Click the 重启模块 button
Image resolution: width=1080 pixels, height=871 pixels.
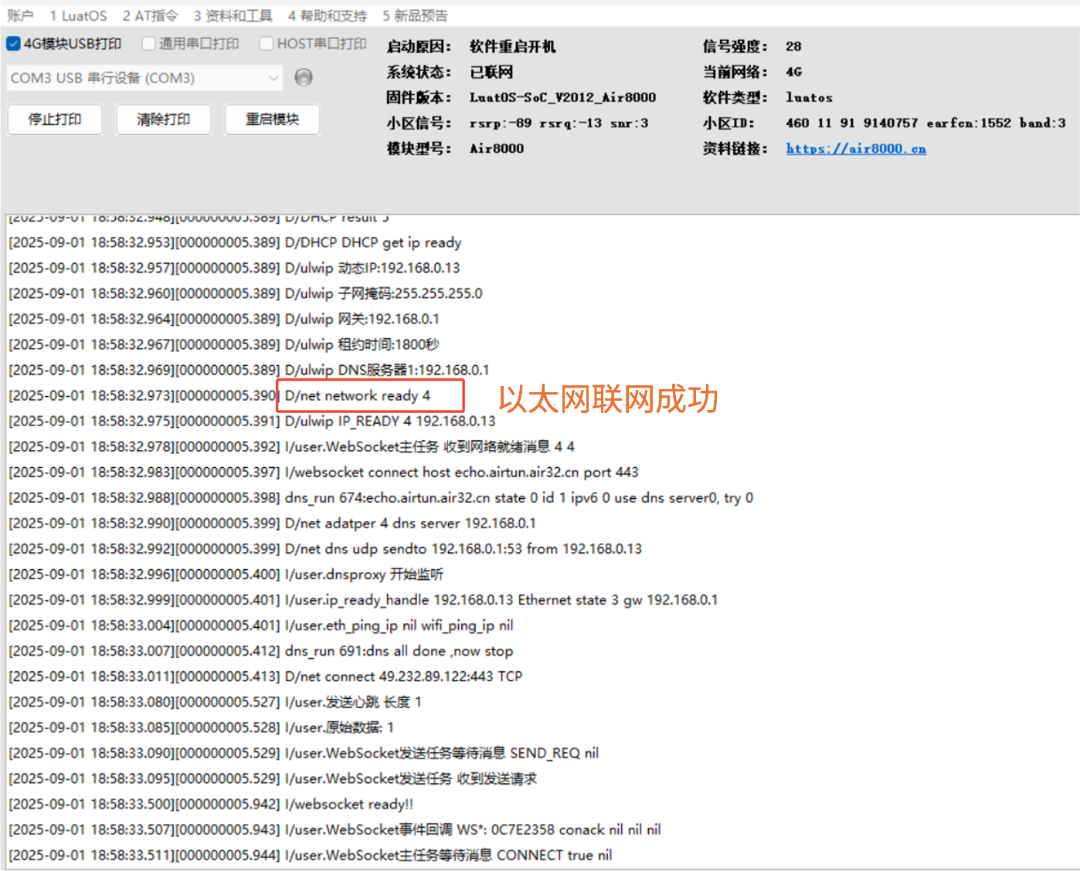[273, 119]
